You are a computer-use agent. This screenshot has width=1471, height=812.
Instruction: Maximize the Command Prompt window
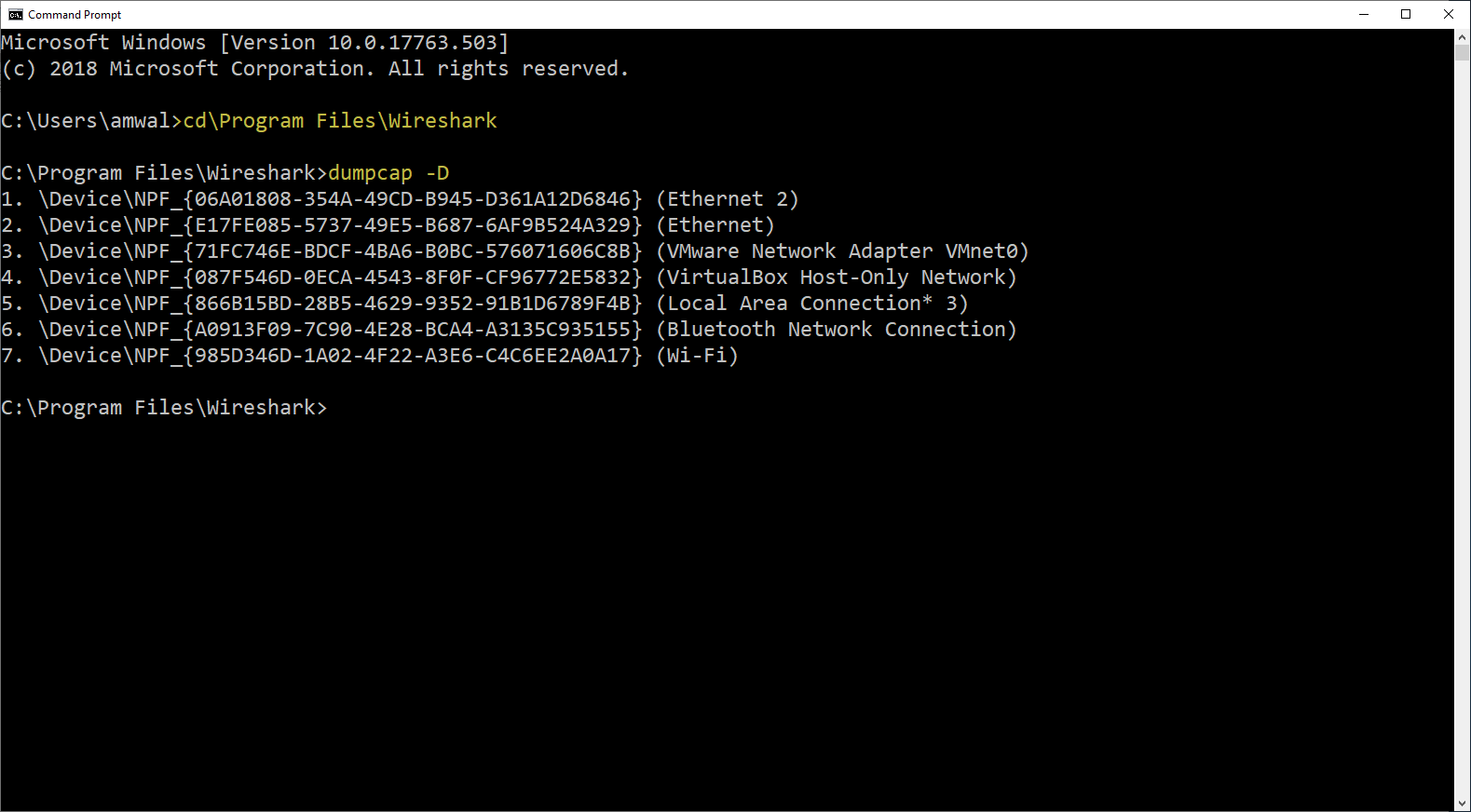(1406, 14)
